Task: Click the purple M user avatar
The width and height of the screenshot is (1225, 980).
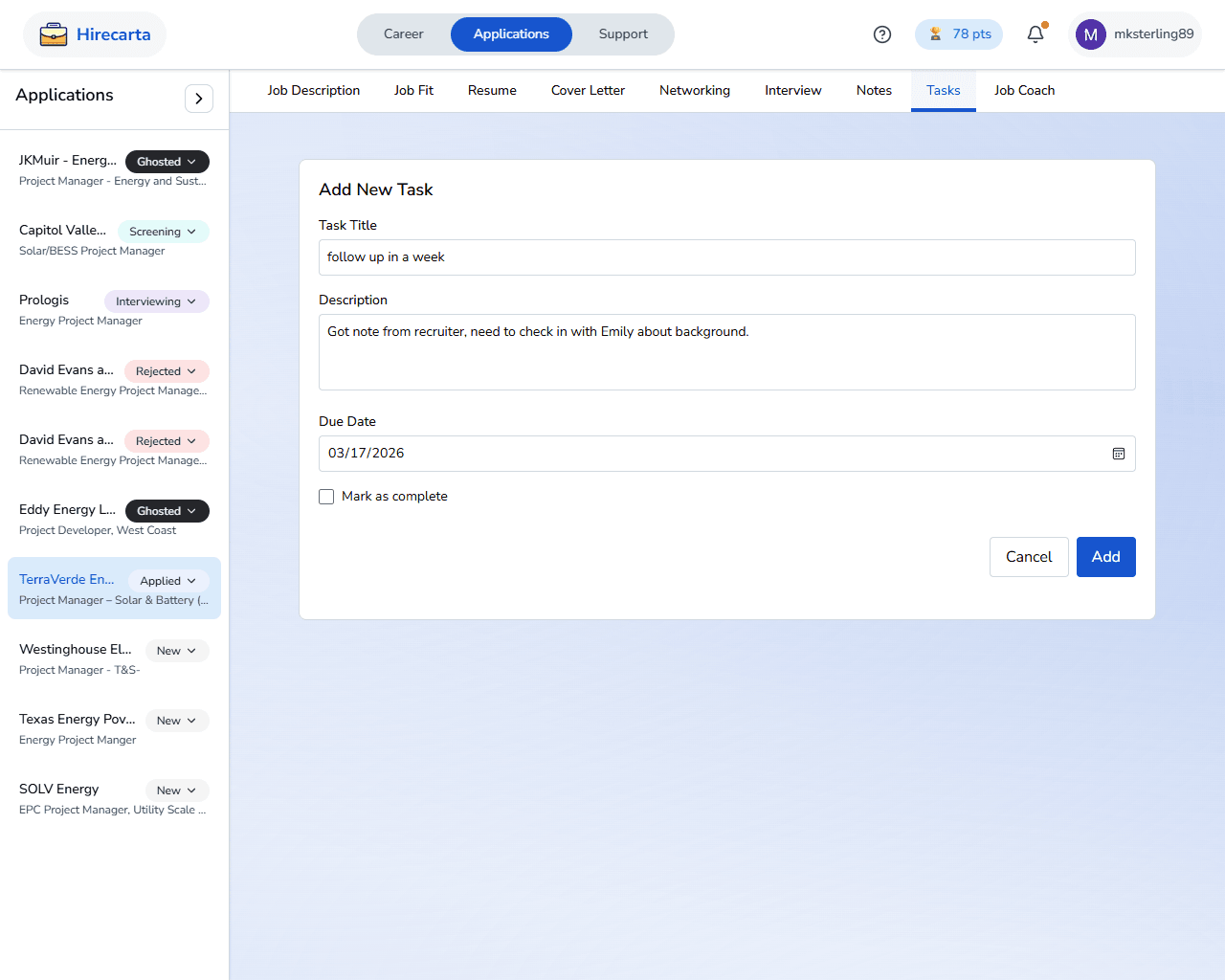Action: coord(1090,34)
